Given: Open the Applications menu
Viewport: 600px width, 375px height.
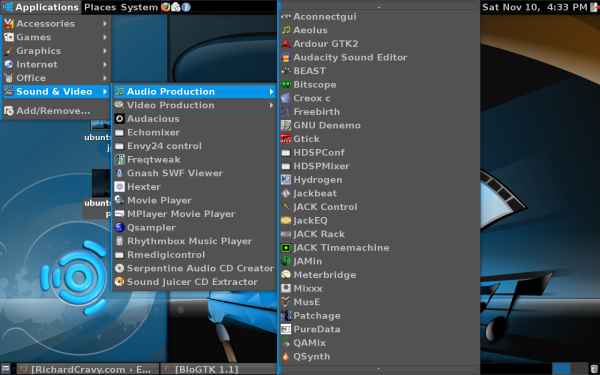Looking at the screenshot, I should click(41, 7).
